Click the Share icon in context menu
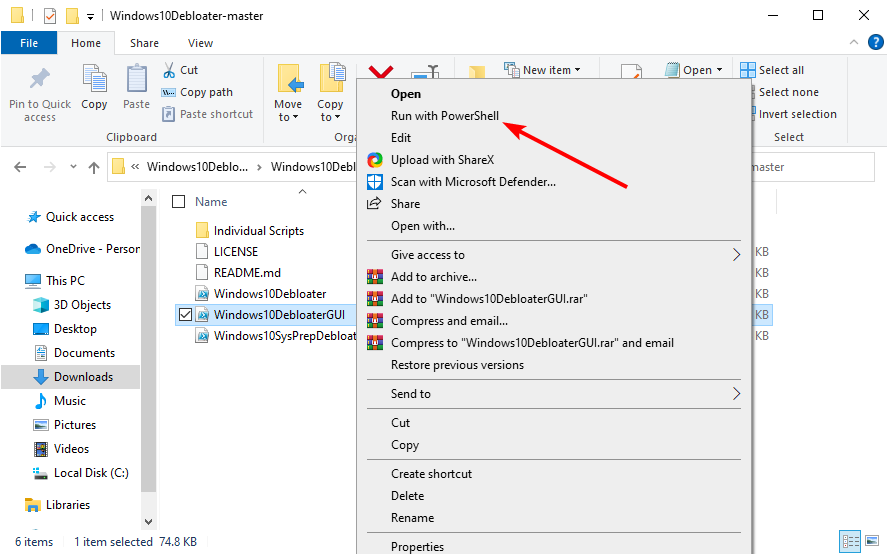Image resolution: width=888 pixels, height=554 pixels. tap(374, 204)
